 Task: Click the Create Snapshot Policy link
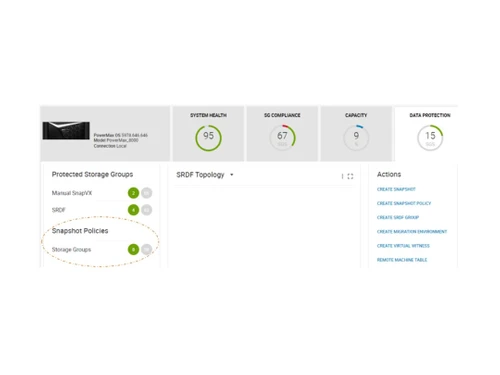coord(404,203)
